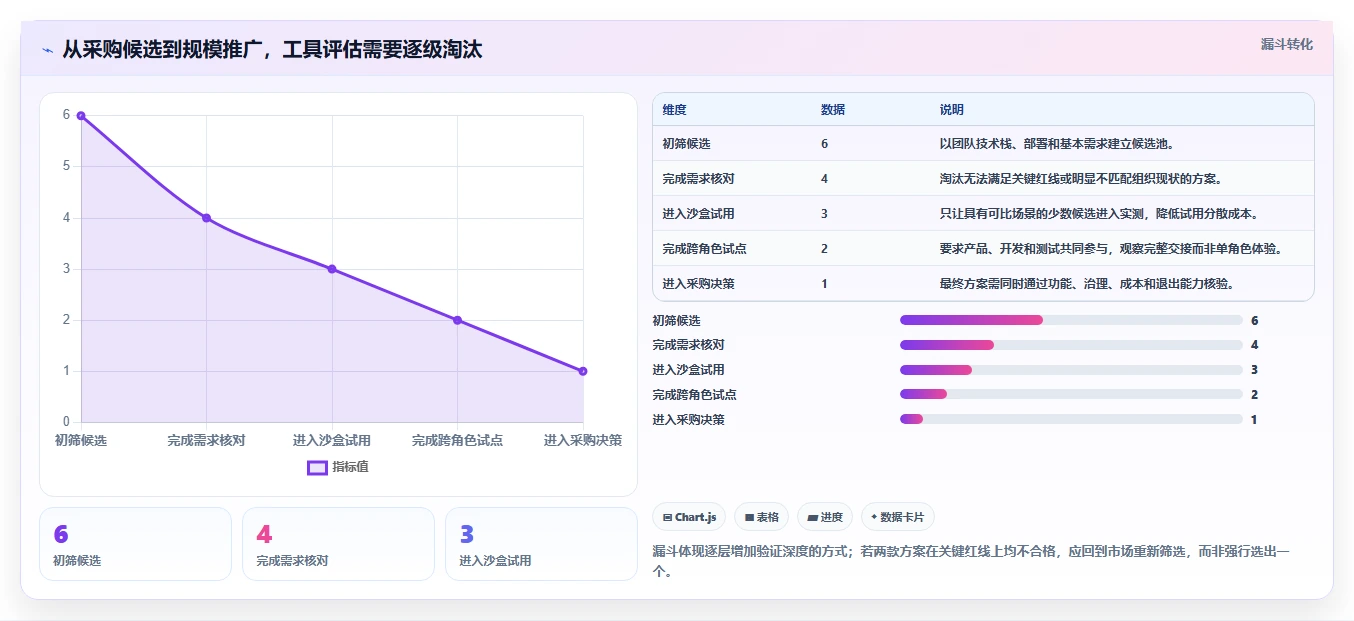Click the 完成跨角色试点 progress bar
The width and height of the screenshot is (1354, 621).
[1071, 394]
